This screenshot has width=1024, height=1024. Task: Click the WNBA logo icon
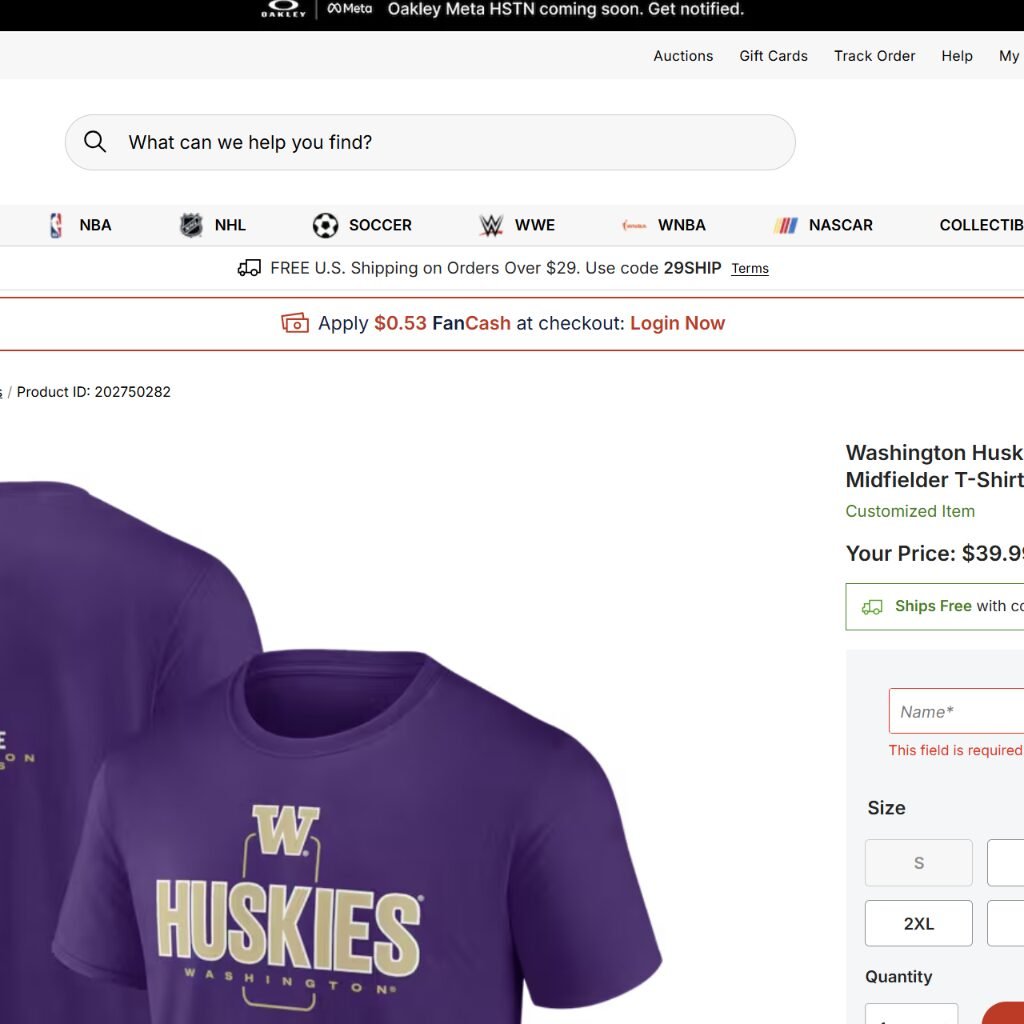pos(633,225)
